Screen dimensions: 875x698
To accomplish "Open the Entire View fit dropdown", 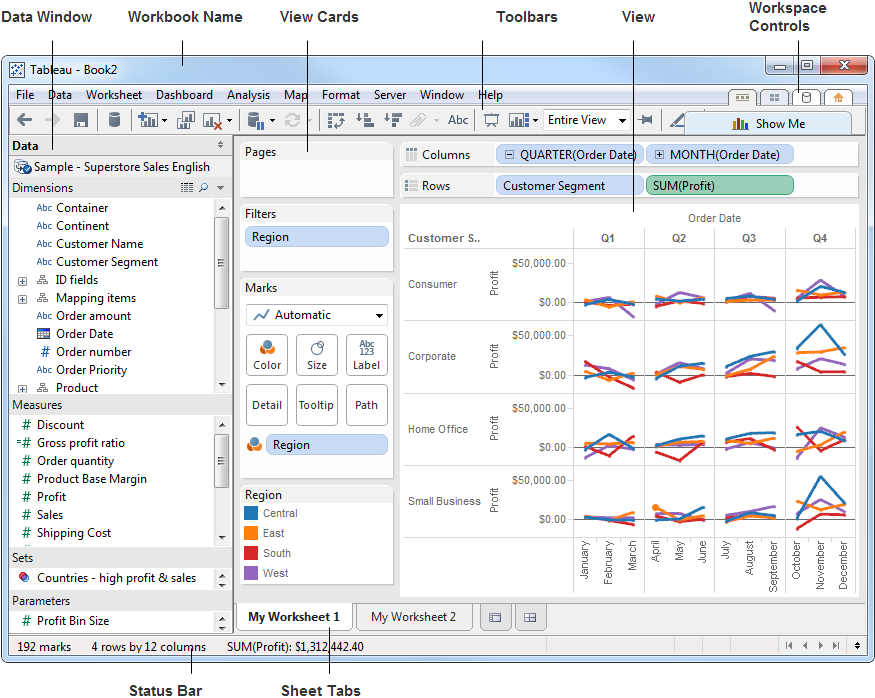I will point(586,120).
